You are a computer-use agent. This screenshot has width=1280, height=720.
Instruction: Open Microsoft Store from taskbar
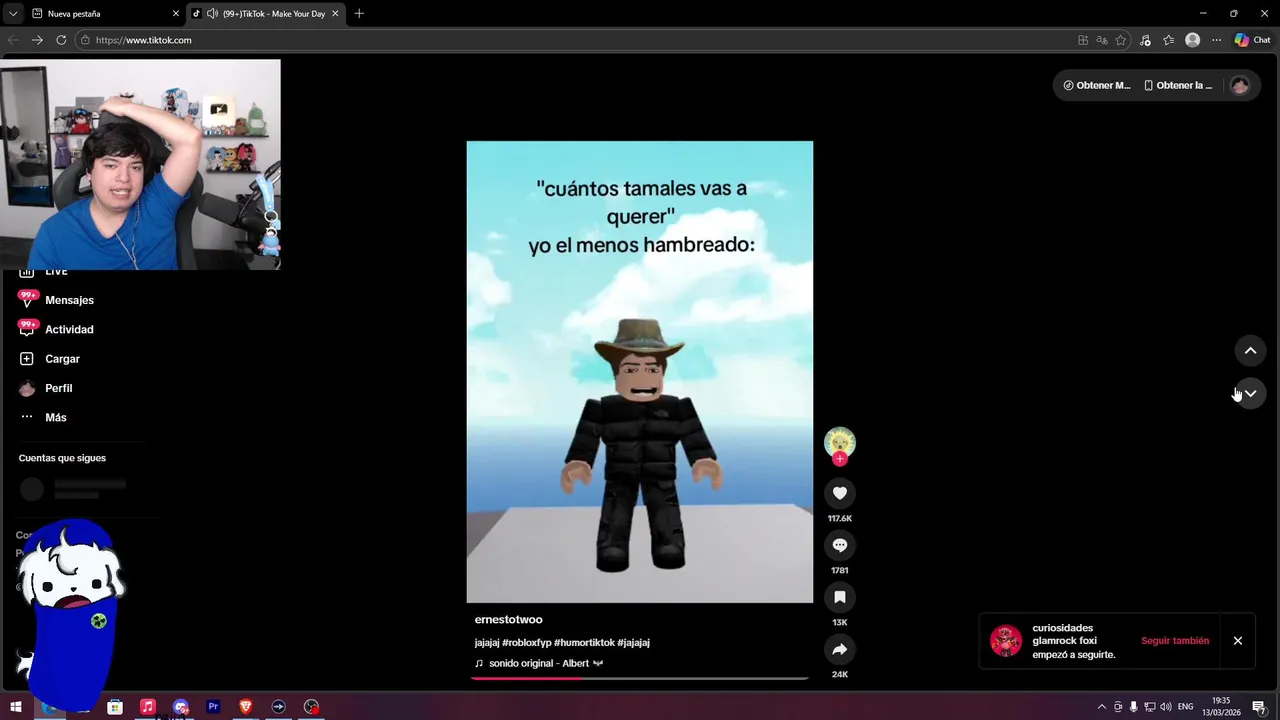pos(115,707)
